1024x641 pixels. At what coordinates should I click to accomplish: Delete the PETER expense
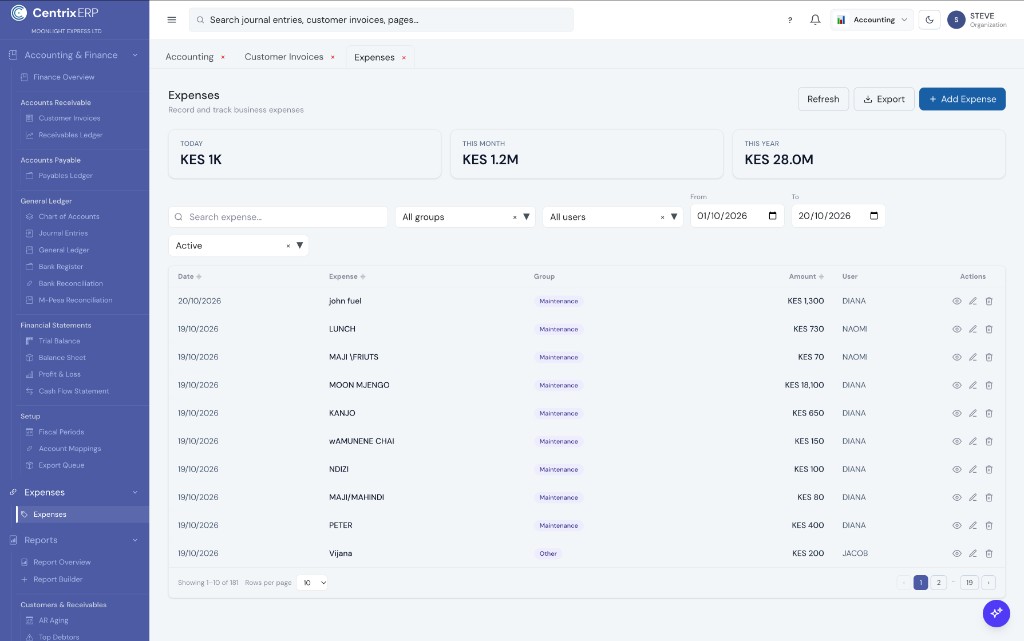tap(989, 525)
